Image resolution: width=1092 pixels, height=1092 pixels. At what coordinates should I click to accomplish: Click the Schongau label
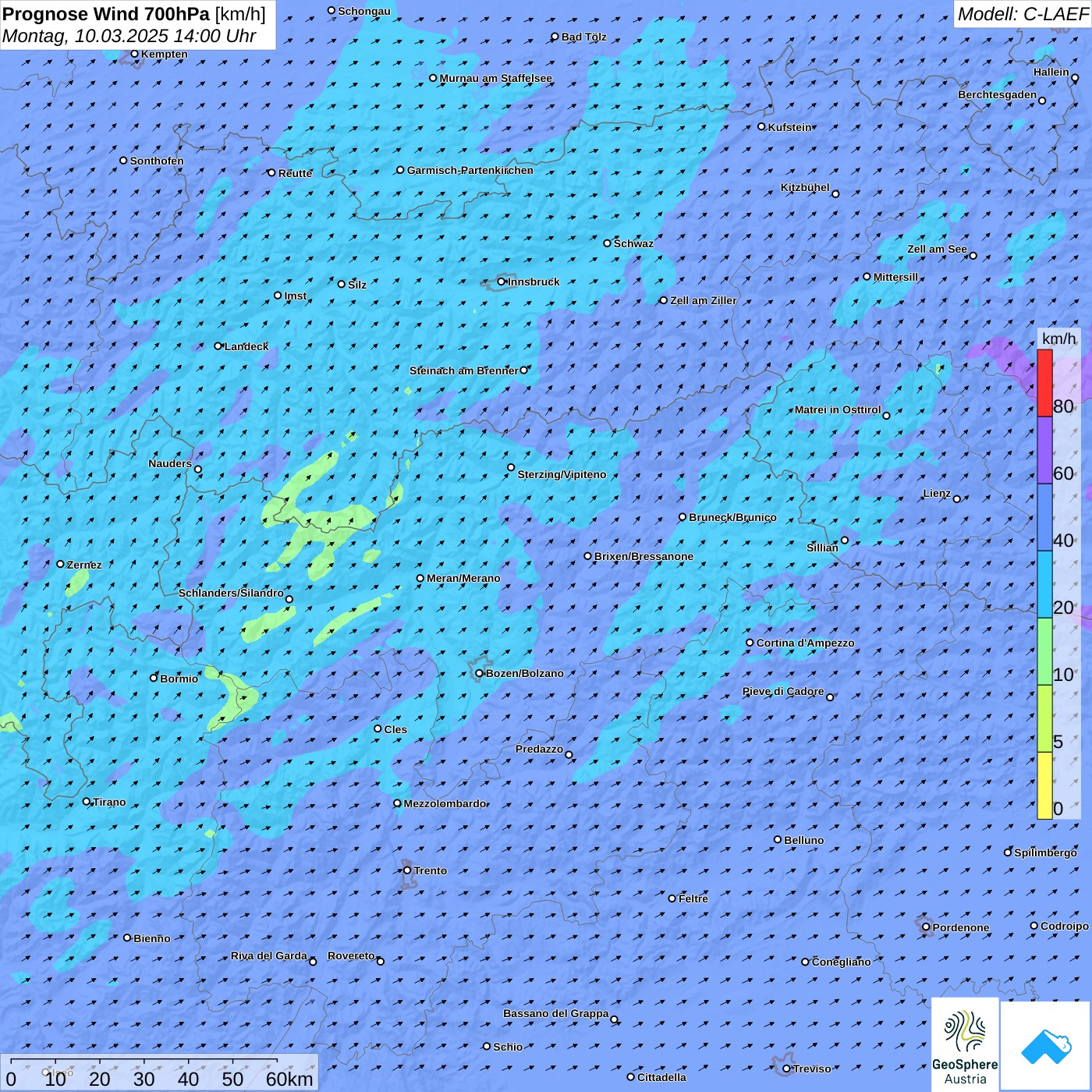364,11
